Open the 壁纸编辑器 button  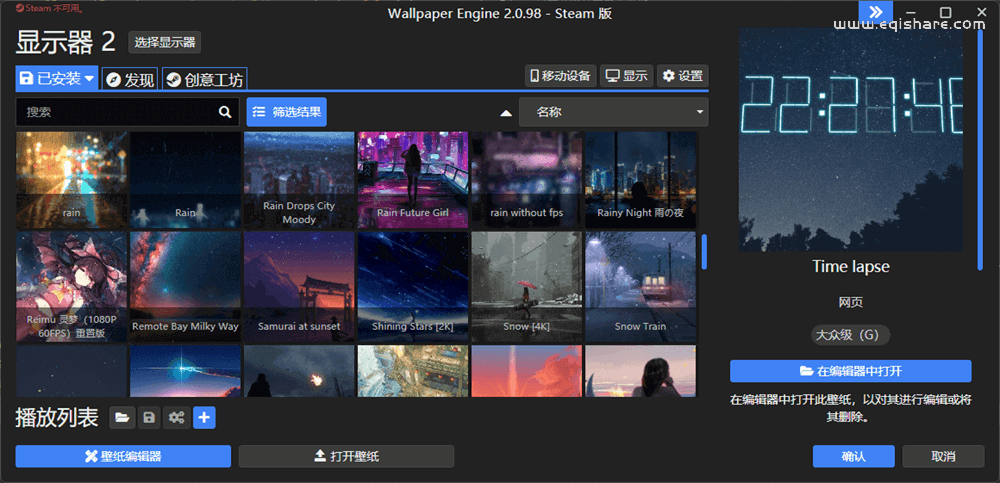[x=123, y=456]
